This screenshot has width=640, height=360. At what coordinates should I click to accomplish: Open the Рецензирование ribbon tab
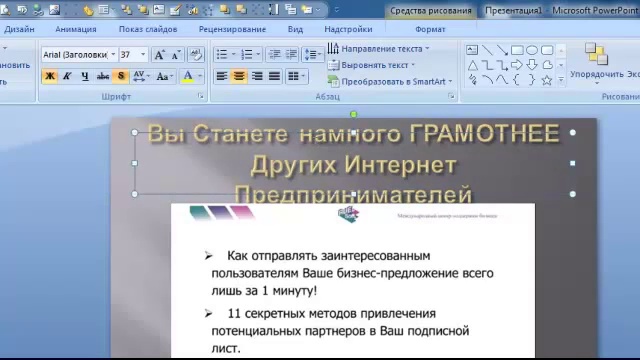[232, 29]
